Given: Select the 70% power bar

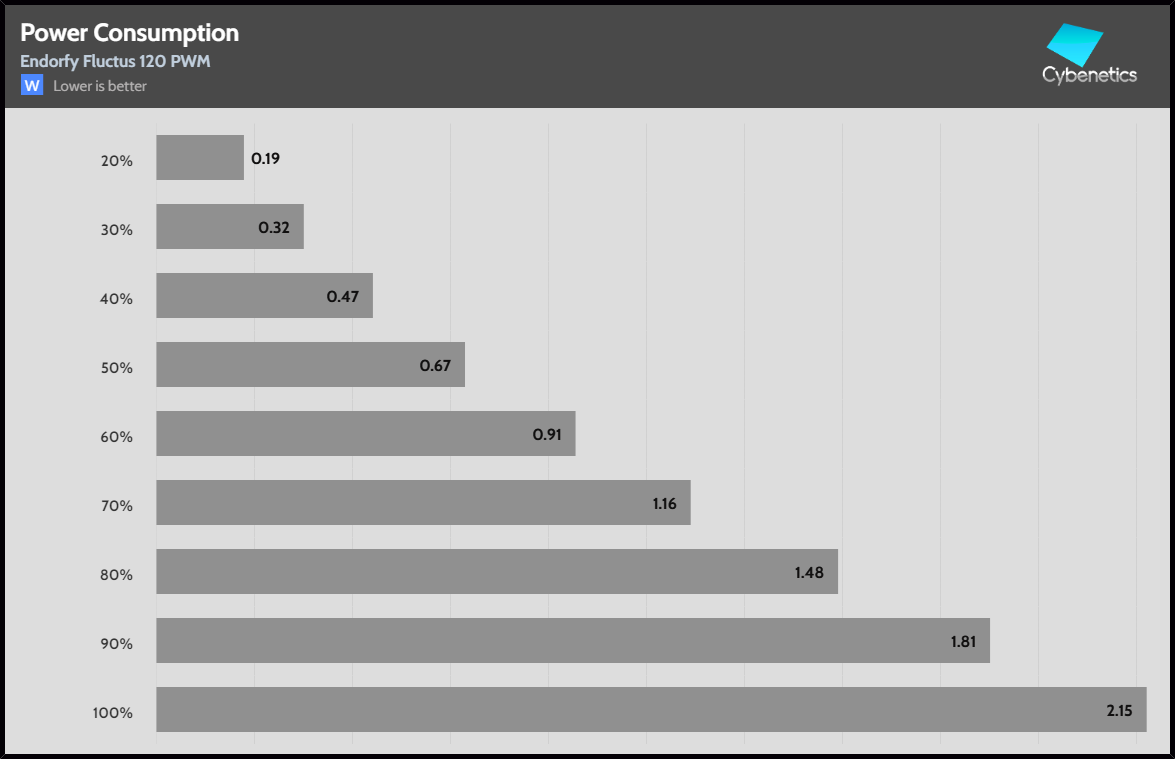Looking at the screenshot, I should (x=423, y=503).
